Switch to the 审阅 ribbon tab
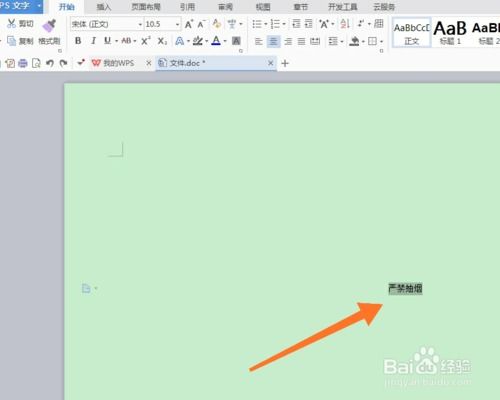 (x=225, y=7)
